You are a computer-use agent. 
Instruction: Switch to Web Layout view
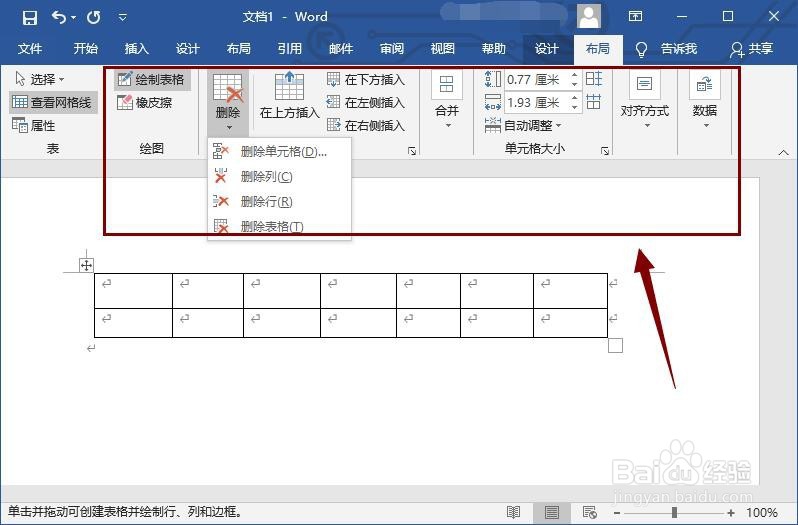tap(589, 512)
